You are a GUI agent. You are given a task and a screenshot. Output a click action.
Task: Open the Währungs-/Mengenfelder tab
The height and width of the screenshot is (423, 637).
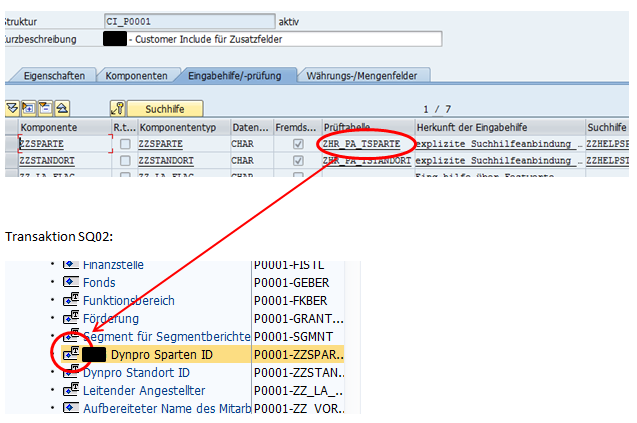point(366,76)
